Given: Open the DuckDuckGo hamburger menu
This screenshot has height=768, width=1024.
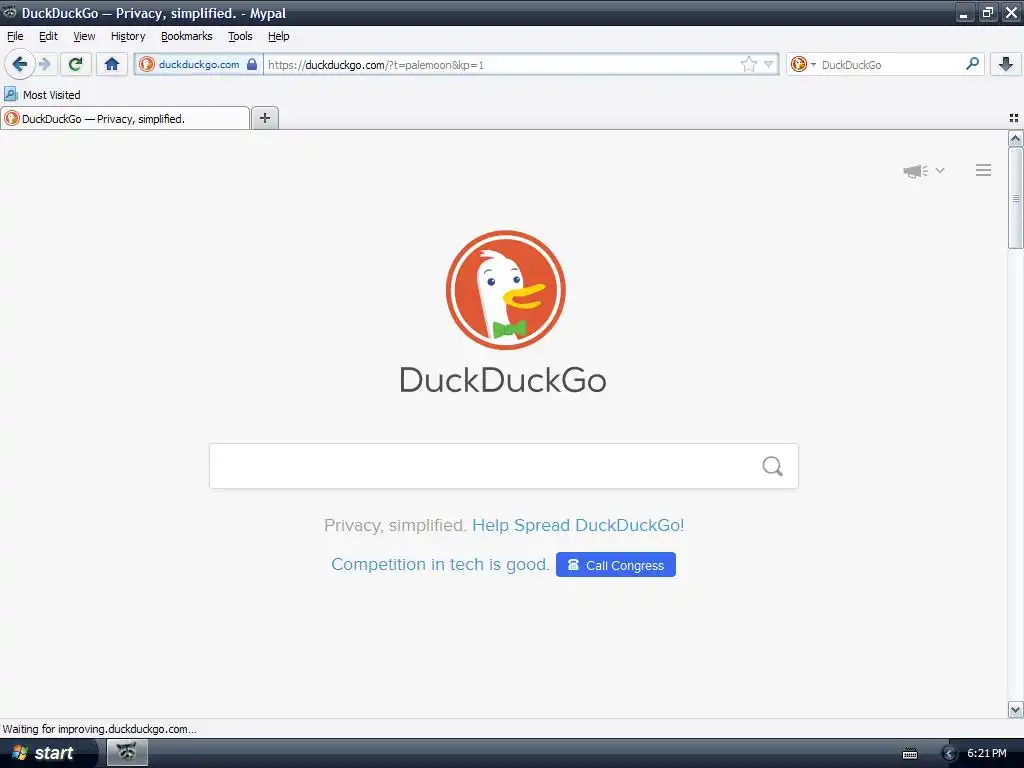Looking at the screenshot, I should (x=984, y=170).
